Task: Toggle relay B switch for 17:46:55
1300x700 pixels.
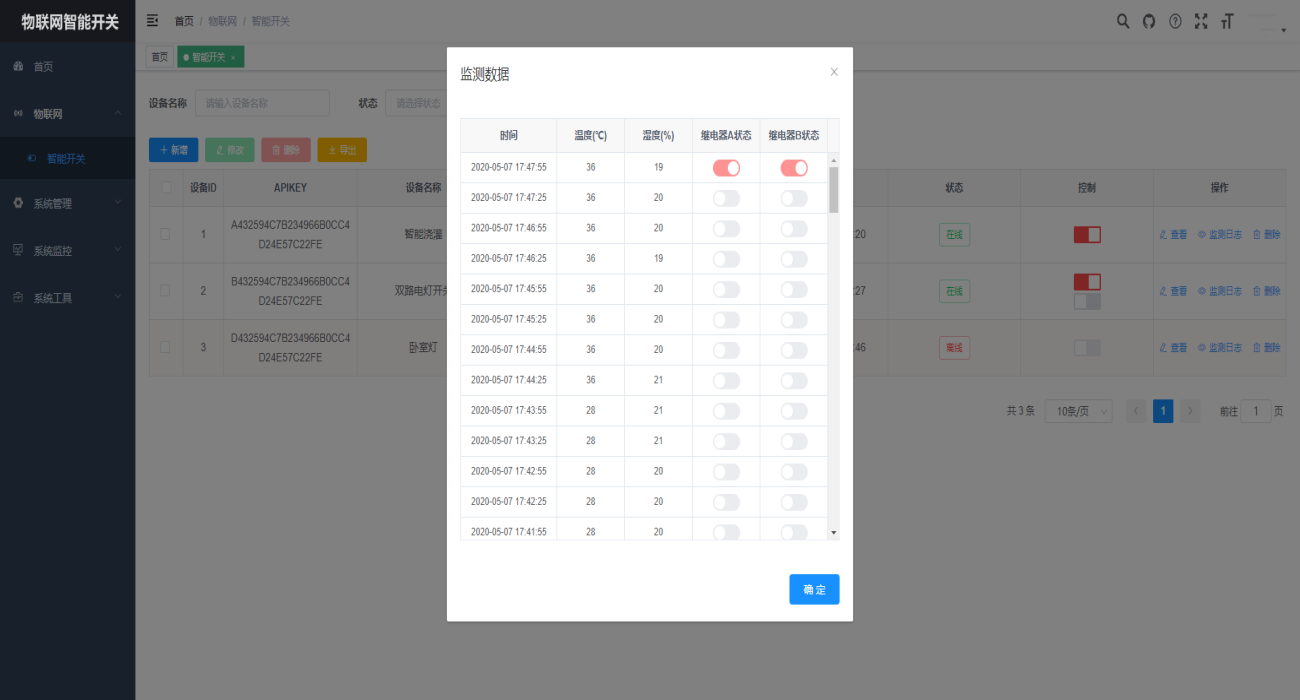Action: coord(794,229)
